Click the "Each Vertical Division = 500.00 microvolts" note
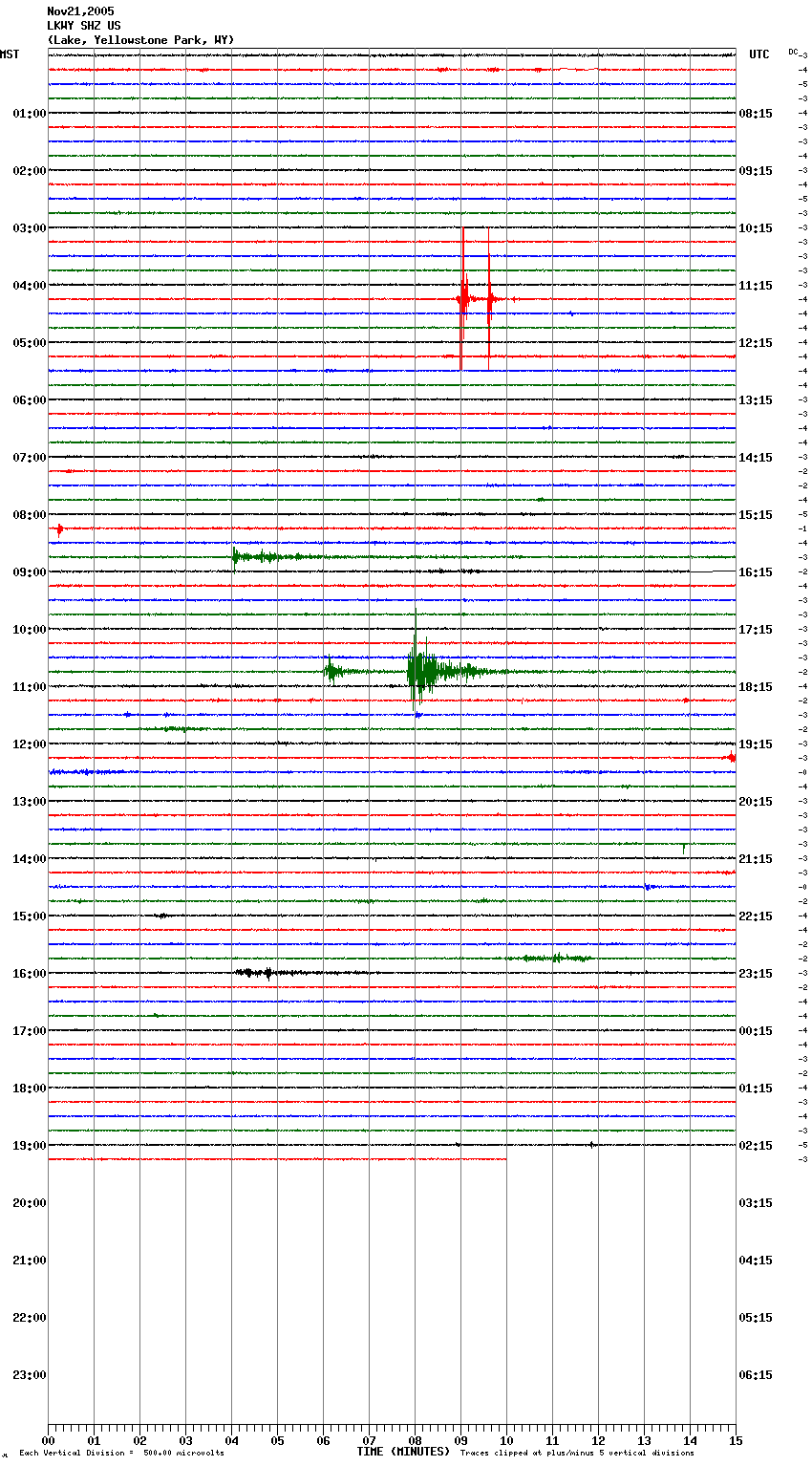Viewport: 812px width, 1466px height. (121, 1454)
